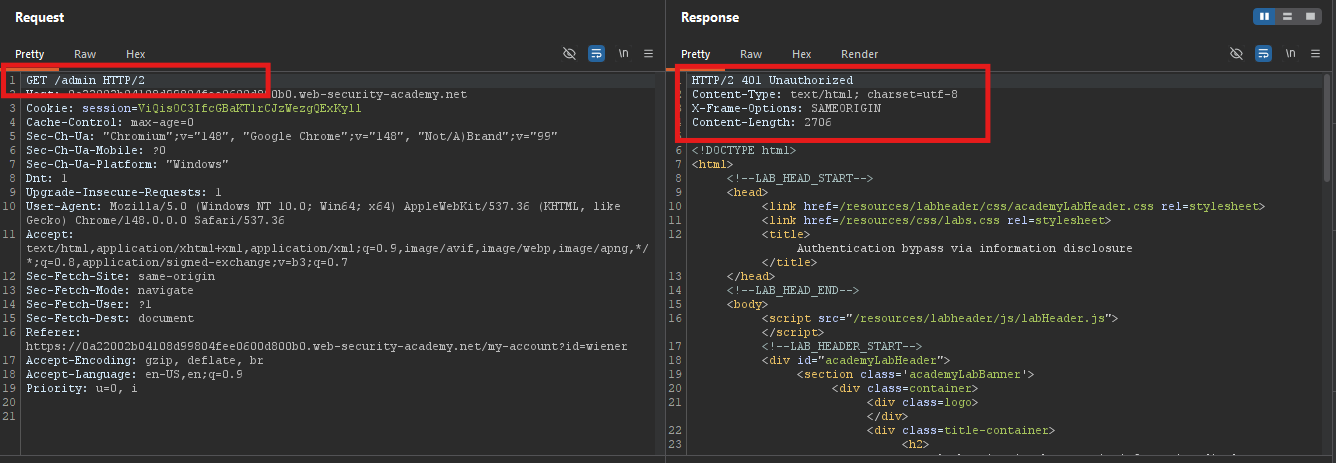Switch Response view to Hex tab

[802, 54]
